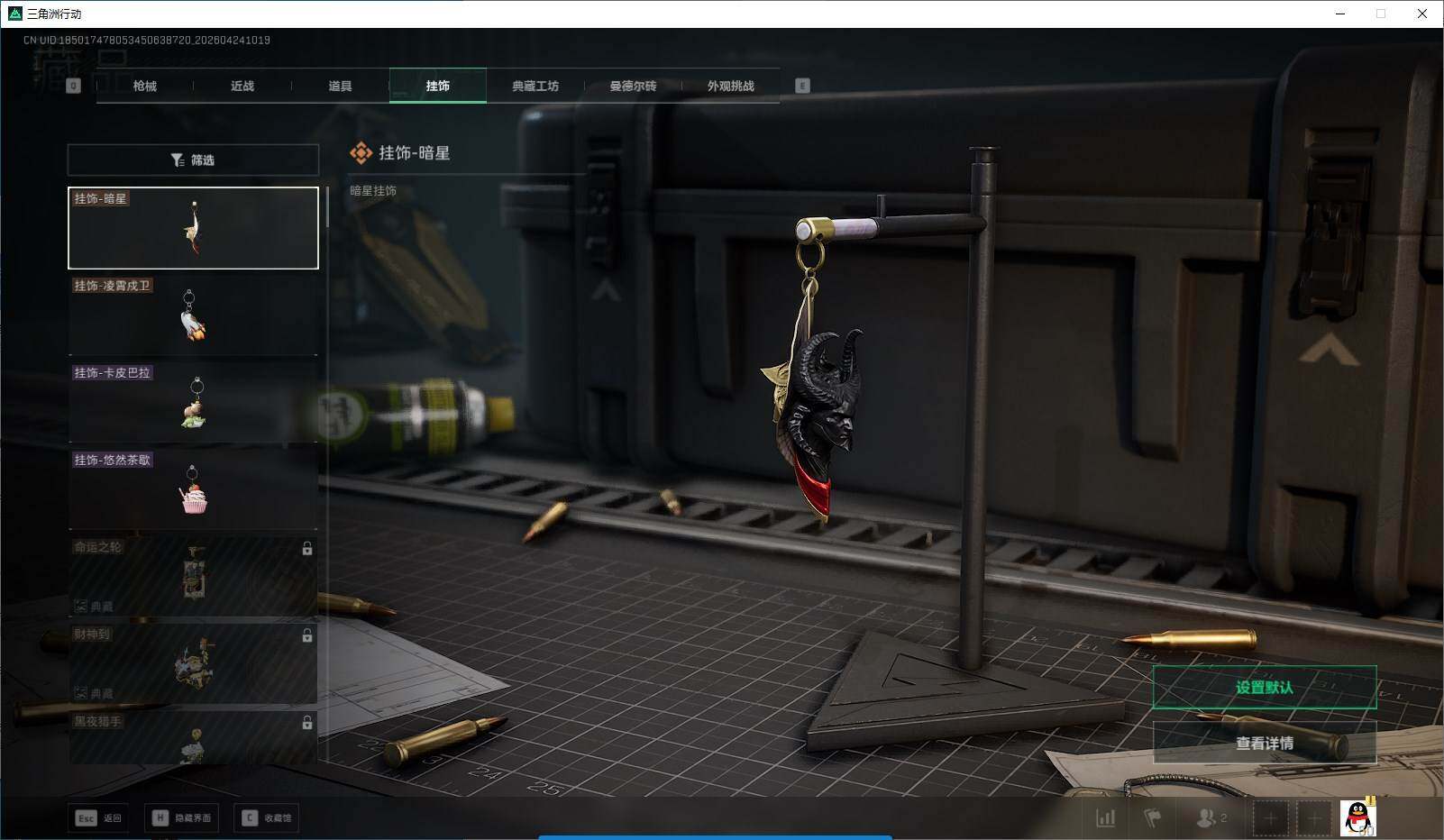Minimize the 三角洲行动 window
The width and height of the screenshot is (1444, 840).
coord(1341,14)
